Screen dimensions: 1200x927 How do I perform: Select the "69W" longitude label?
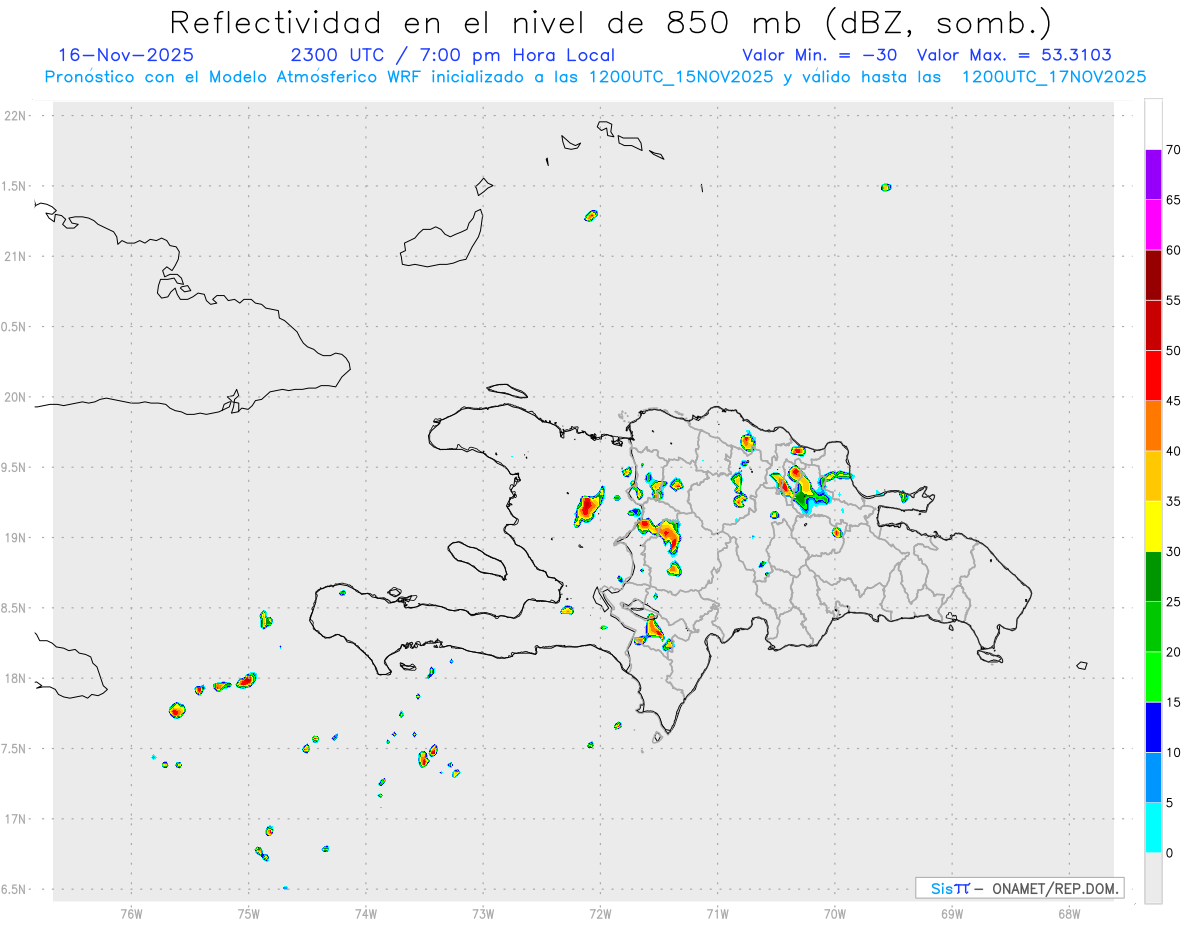(x=952, y=913)
